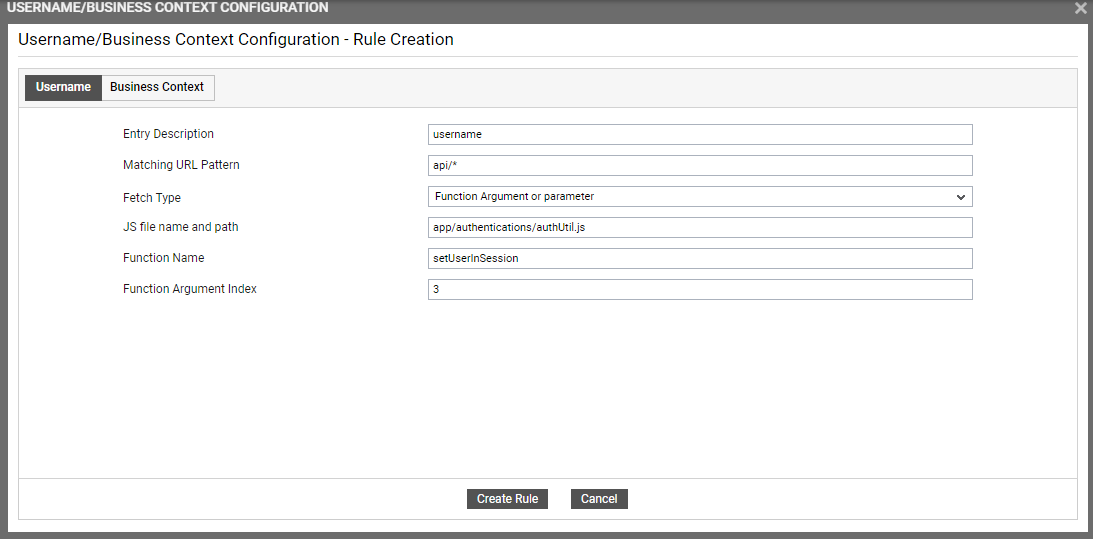Image resolution: width=1093 pixels, height=539 pixels.
Task: Click the 'Matching URL Pattern' label
Action: pos(181,165)
